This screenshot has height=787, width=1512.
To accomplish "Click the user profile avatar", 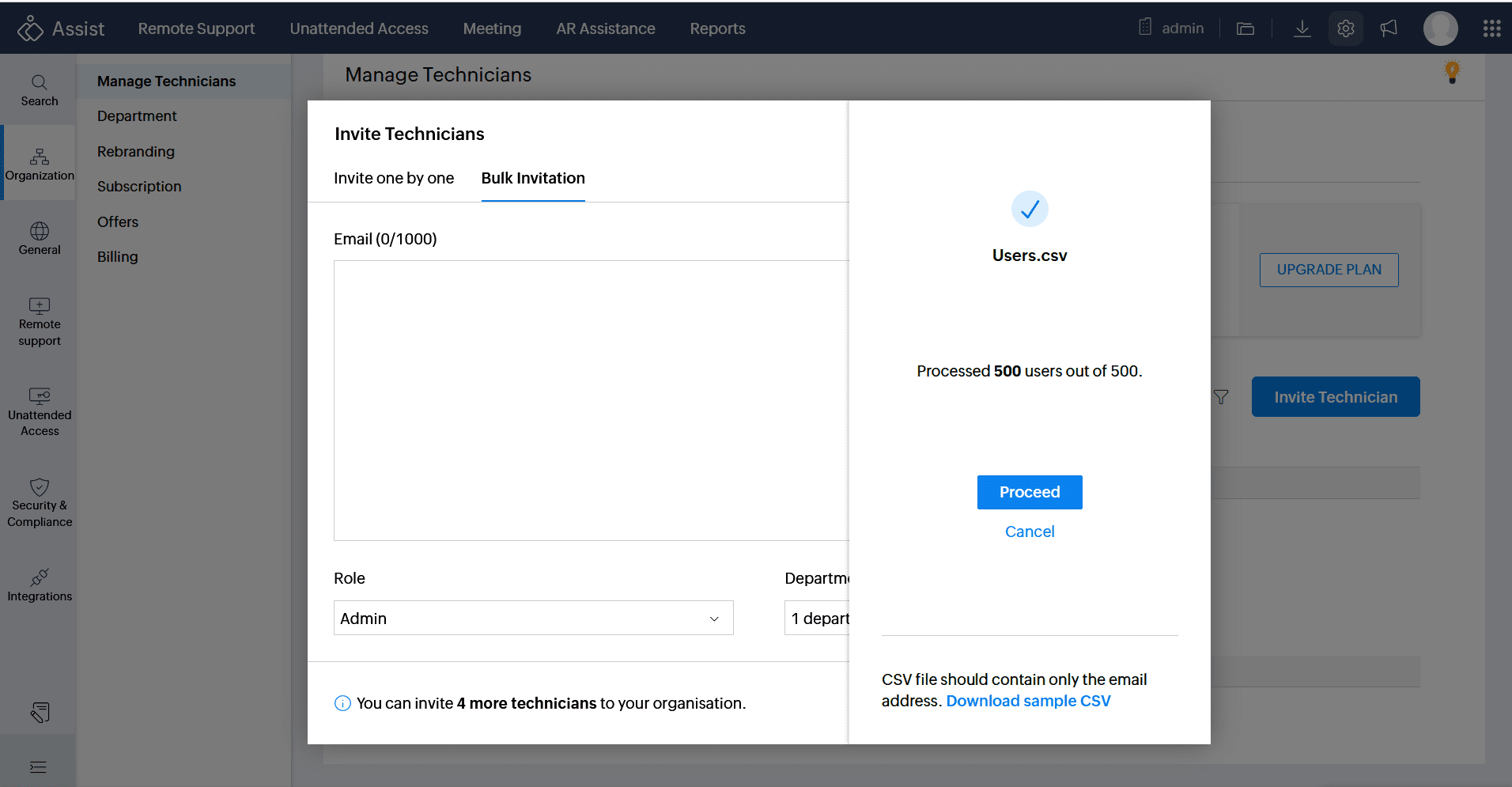I will point(1440,29).
